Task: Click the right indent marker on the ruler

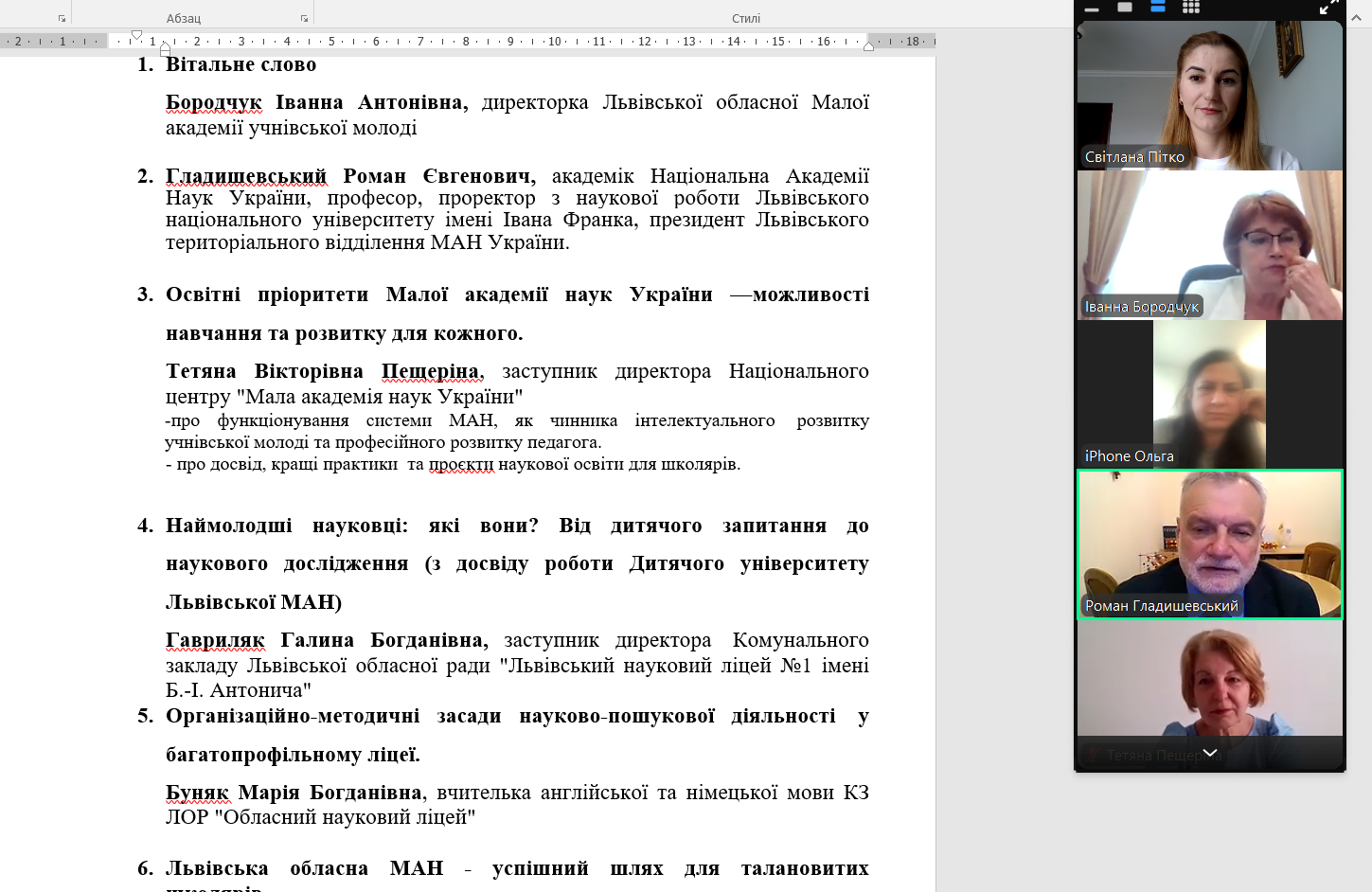Action: (x=868, y=46)
